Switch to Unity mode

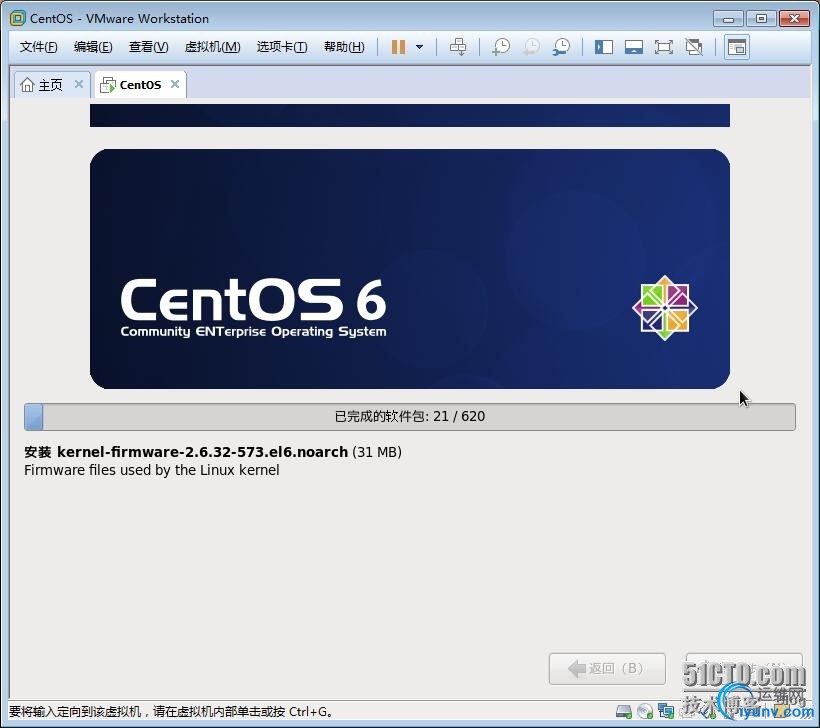(x=694, y=47)
